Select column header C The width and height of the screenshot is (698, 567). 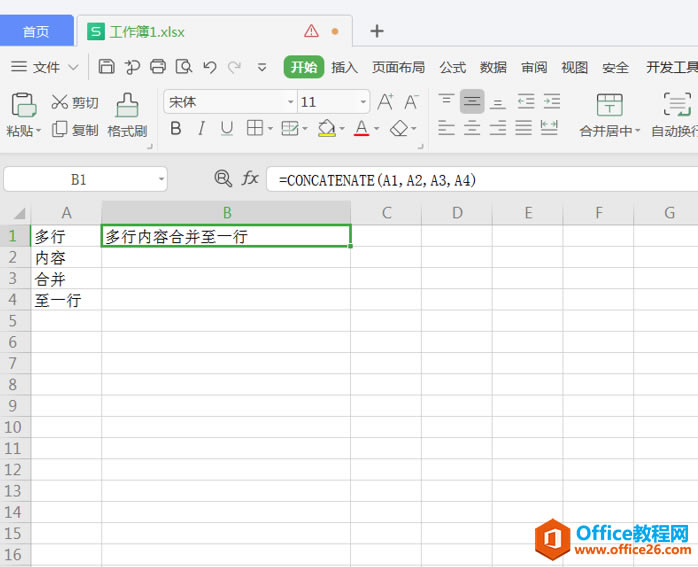(386, 213)
